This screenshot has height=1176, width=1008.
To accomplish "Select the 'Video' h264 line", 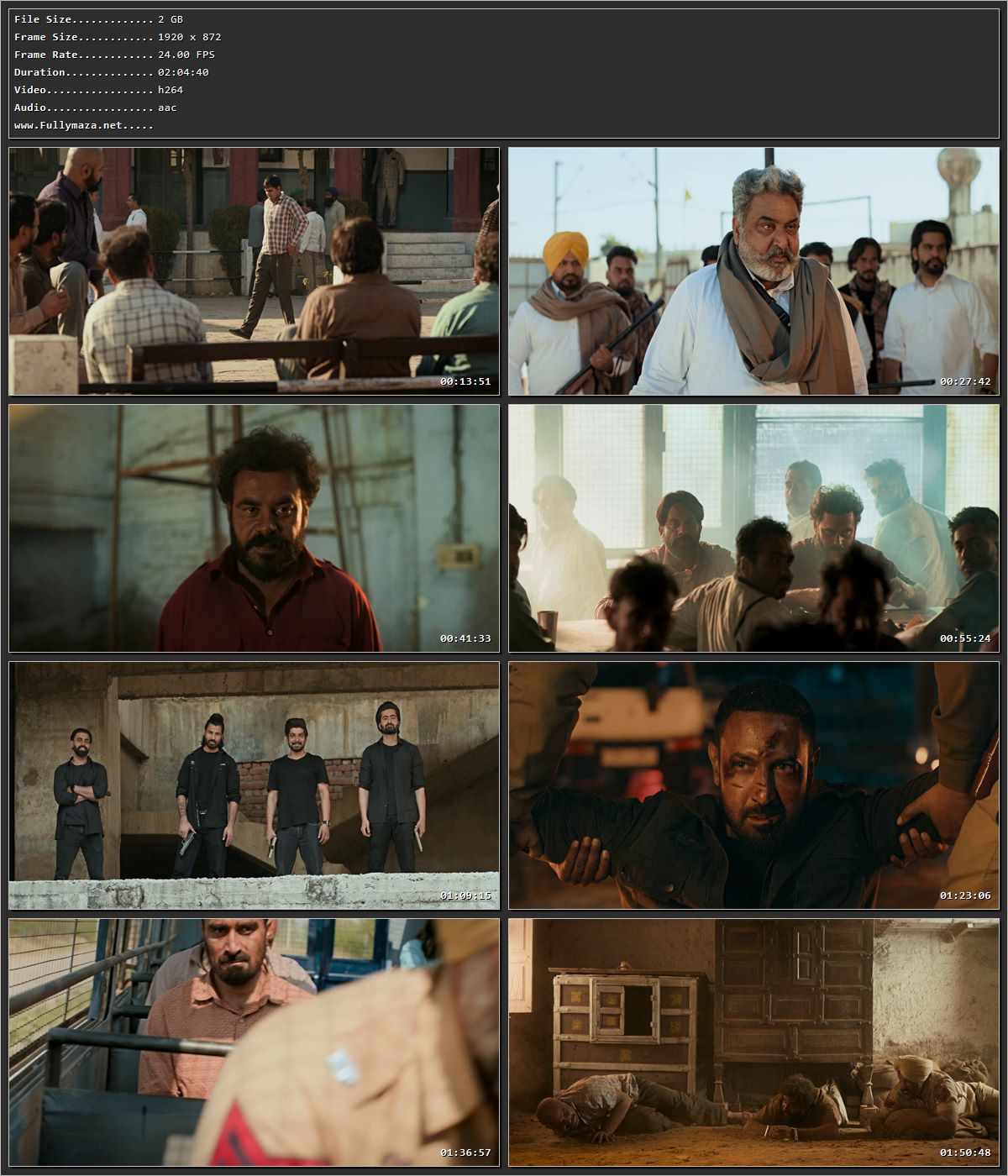I will pos(98,90).
